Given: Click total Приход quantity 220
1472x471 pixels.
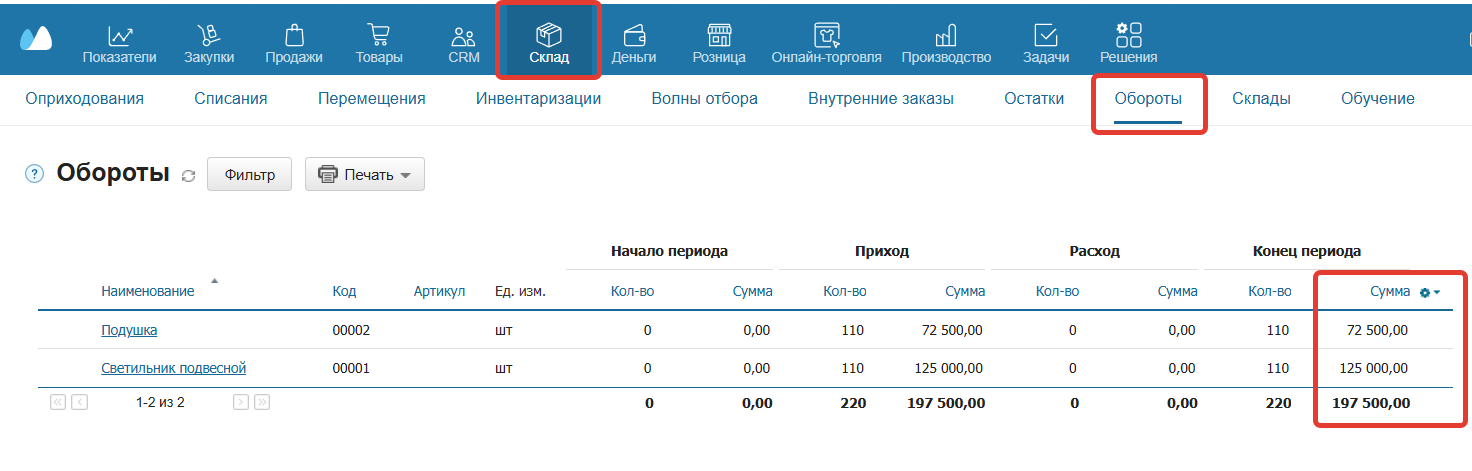Looking at the screenshot, I should (x=853, y=403).
